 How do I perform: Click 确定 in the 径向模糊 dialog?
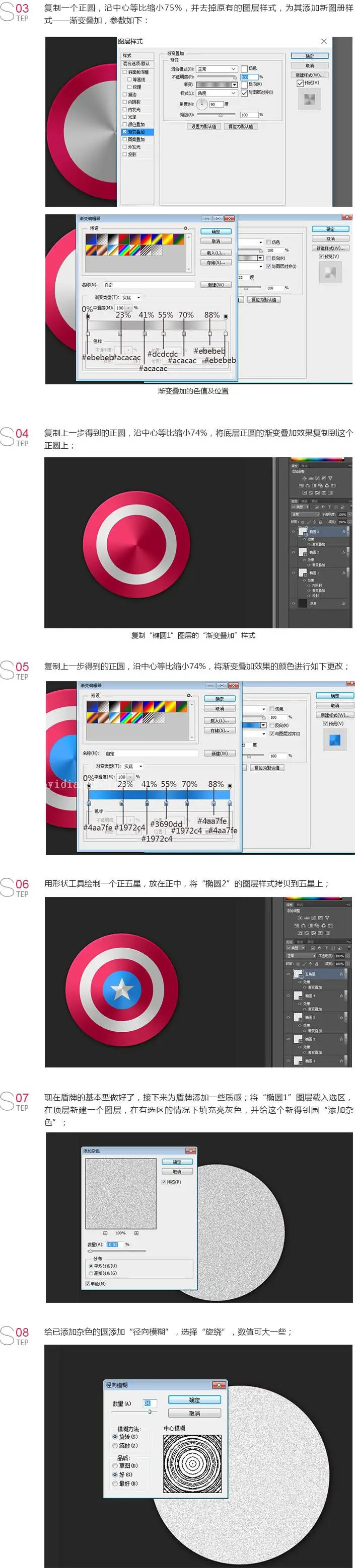194,1400
